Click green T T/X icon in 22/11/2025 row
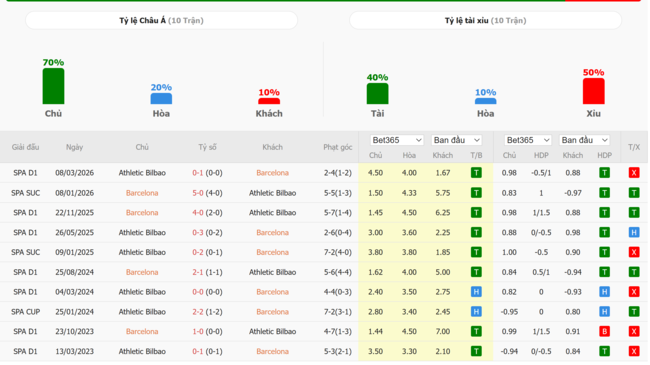650x365 pixels. point(634,213)
